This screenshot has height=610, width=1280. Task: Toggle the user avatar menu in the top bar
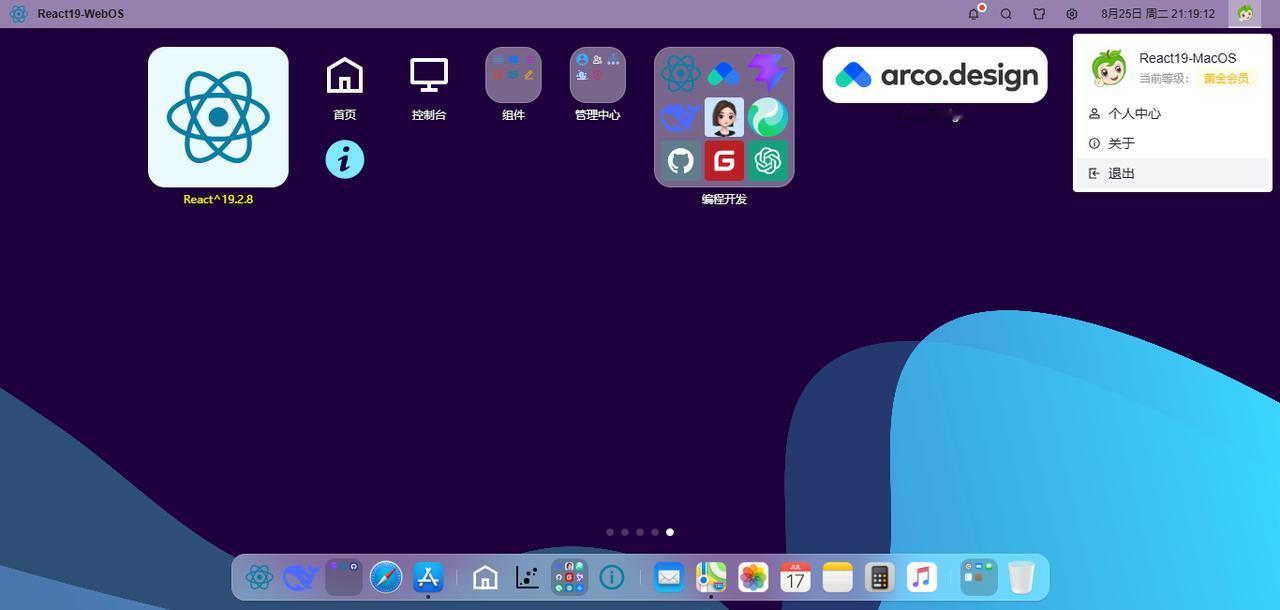pyautogui.click(x=1245, y=14)
